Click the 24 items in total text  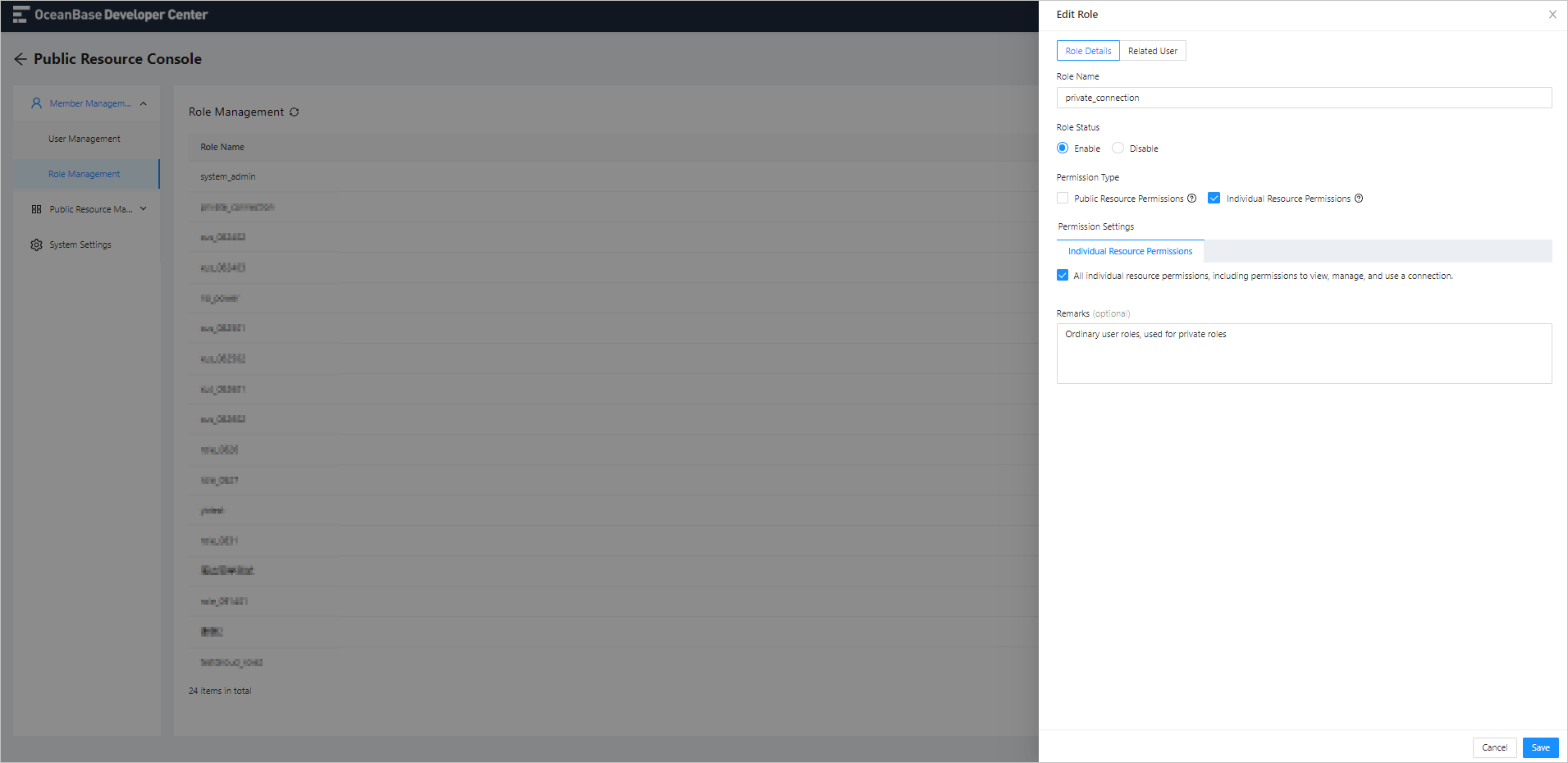(x=220, y=691)
